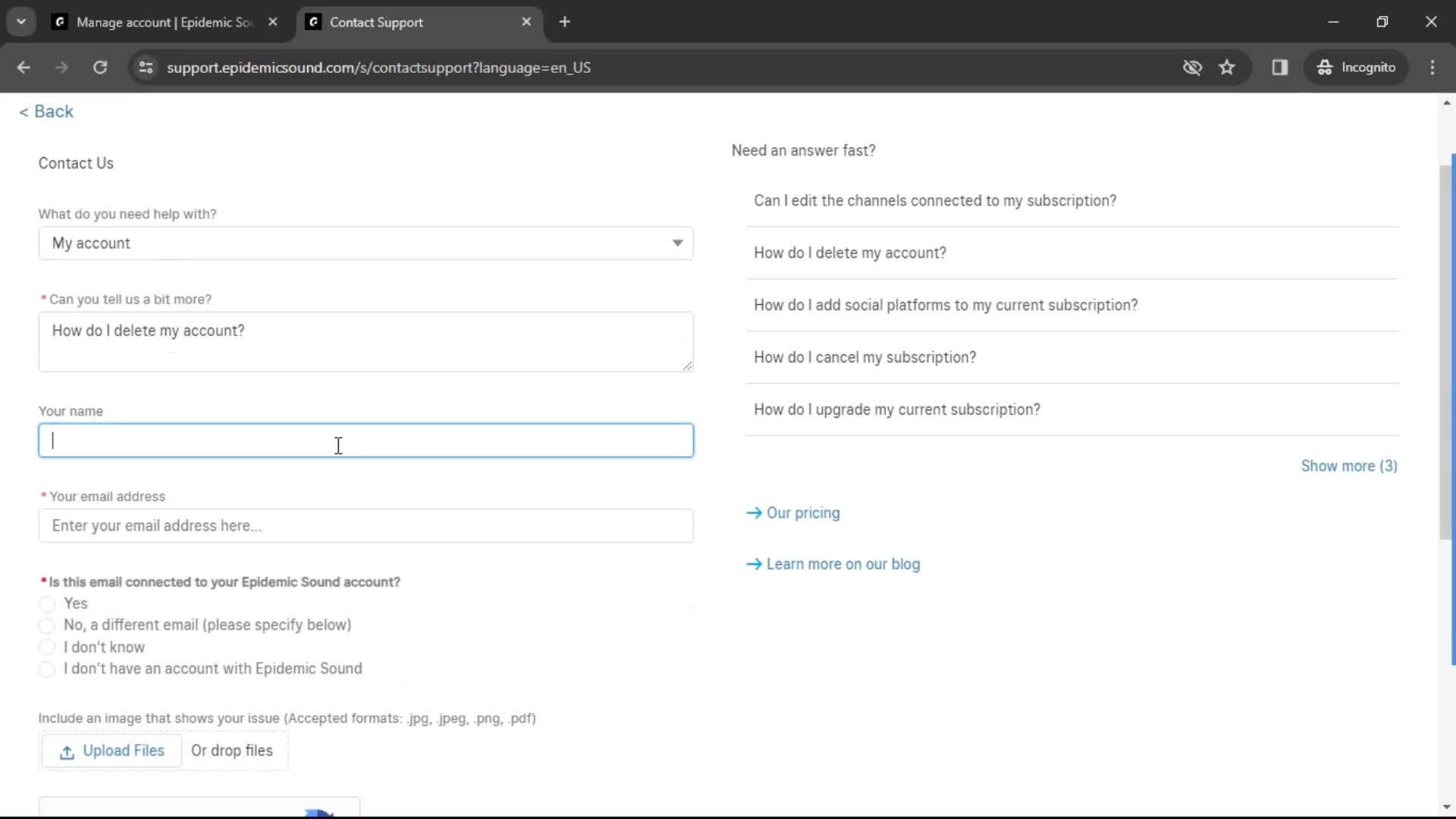Bookmark this page with the star icon
Image resolution: width=1456 pixels, height=819 pixels.
1227,67
